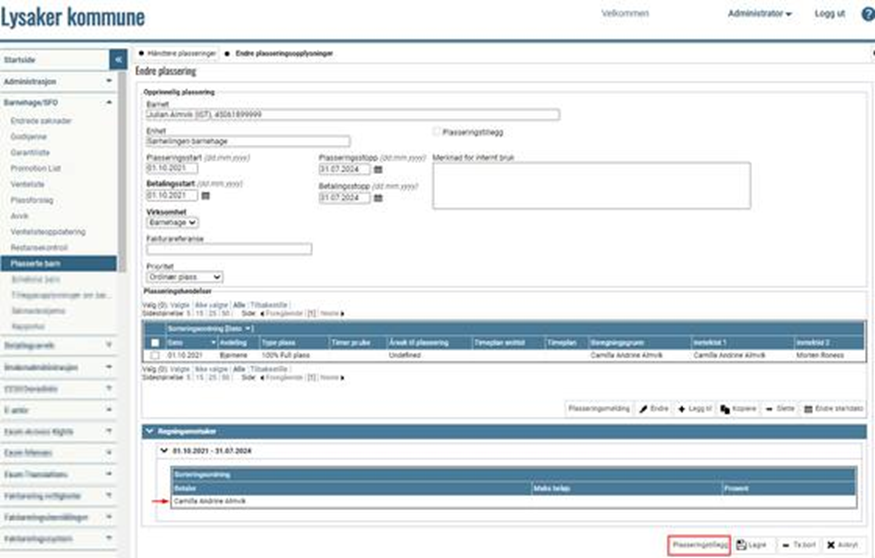Click the Endre pencil button
875x558 pixels.
point(654,409)
